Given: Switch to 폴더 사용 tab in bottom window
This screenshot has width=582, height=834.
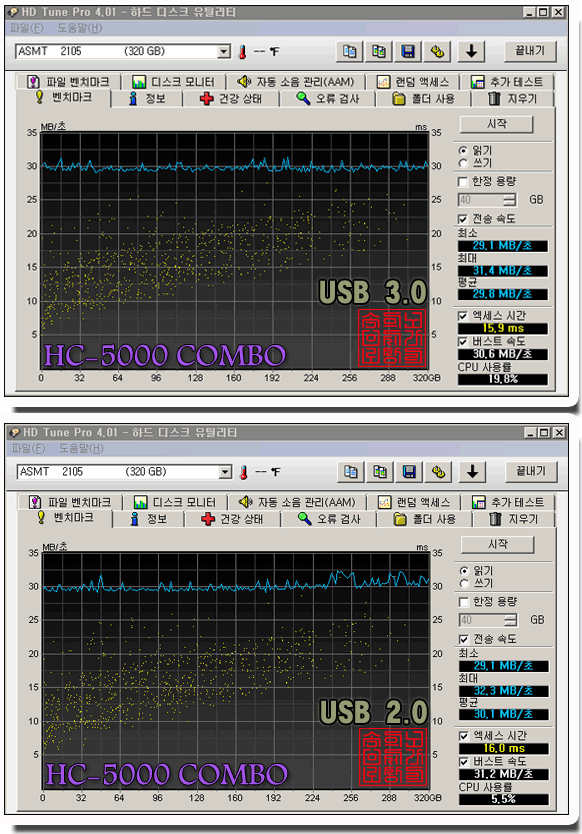Looking at the screenshot, I should click(x=425, y=519).
